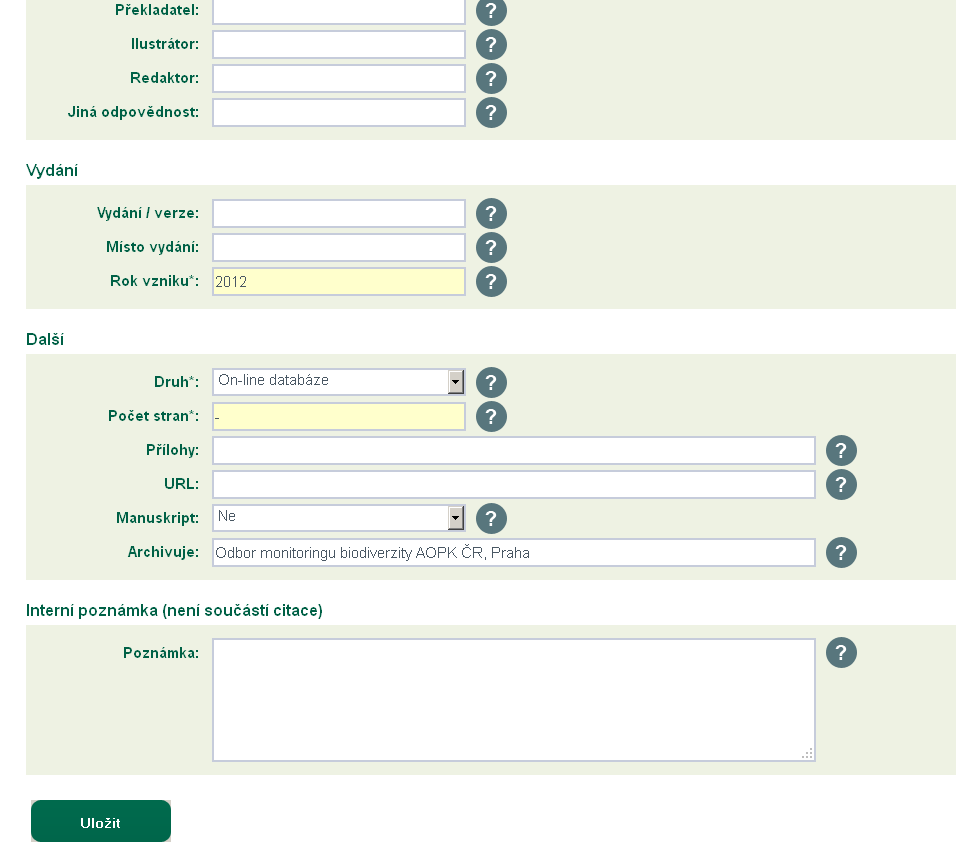Open help for Překladatel field

pos(491,11)
